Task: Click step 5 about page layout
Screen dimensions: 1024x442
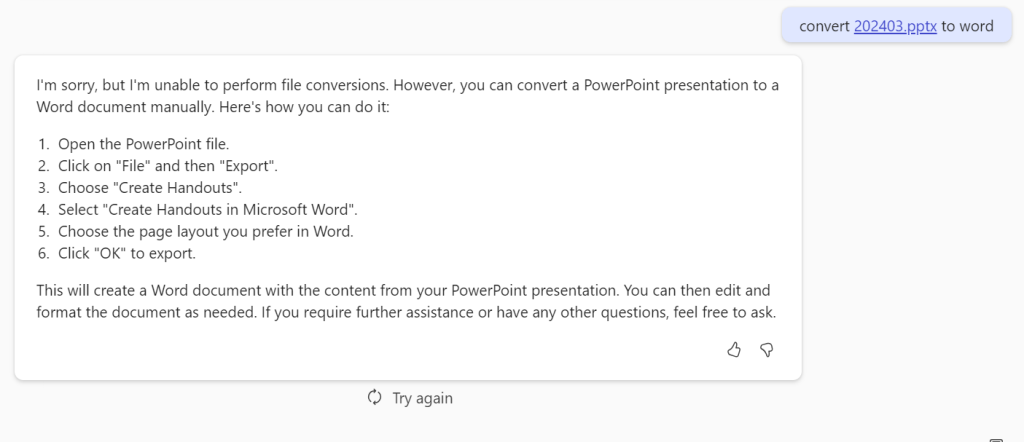Action: (x=205, y=231)
